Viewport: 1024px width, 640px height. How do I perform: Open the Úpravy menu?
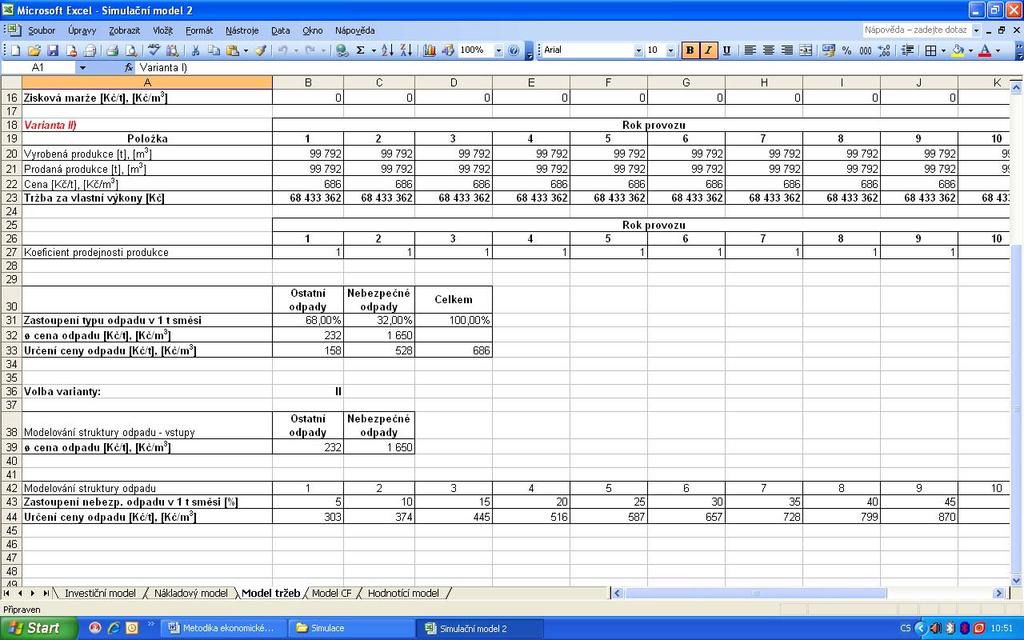82,31
